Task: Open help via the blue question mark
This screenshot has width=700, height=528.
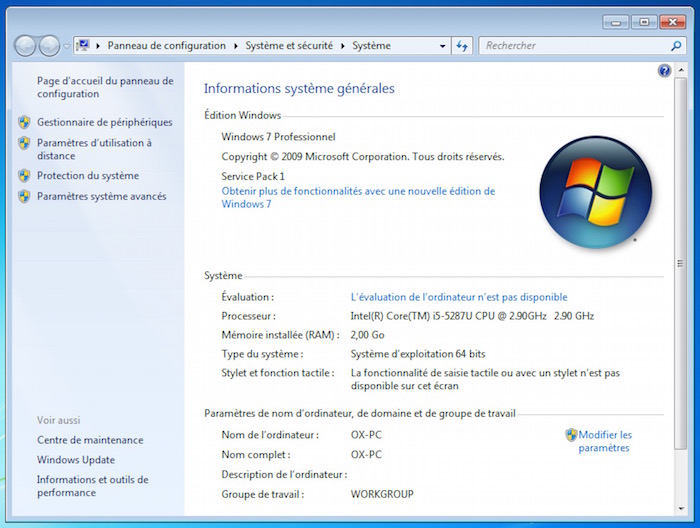Action: coord(664,71)
